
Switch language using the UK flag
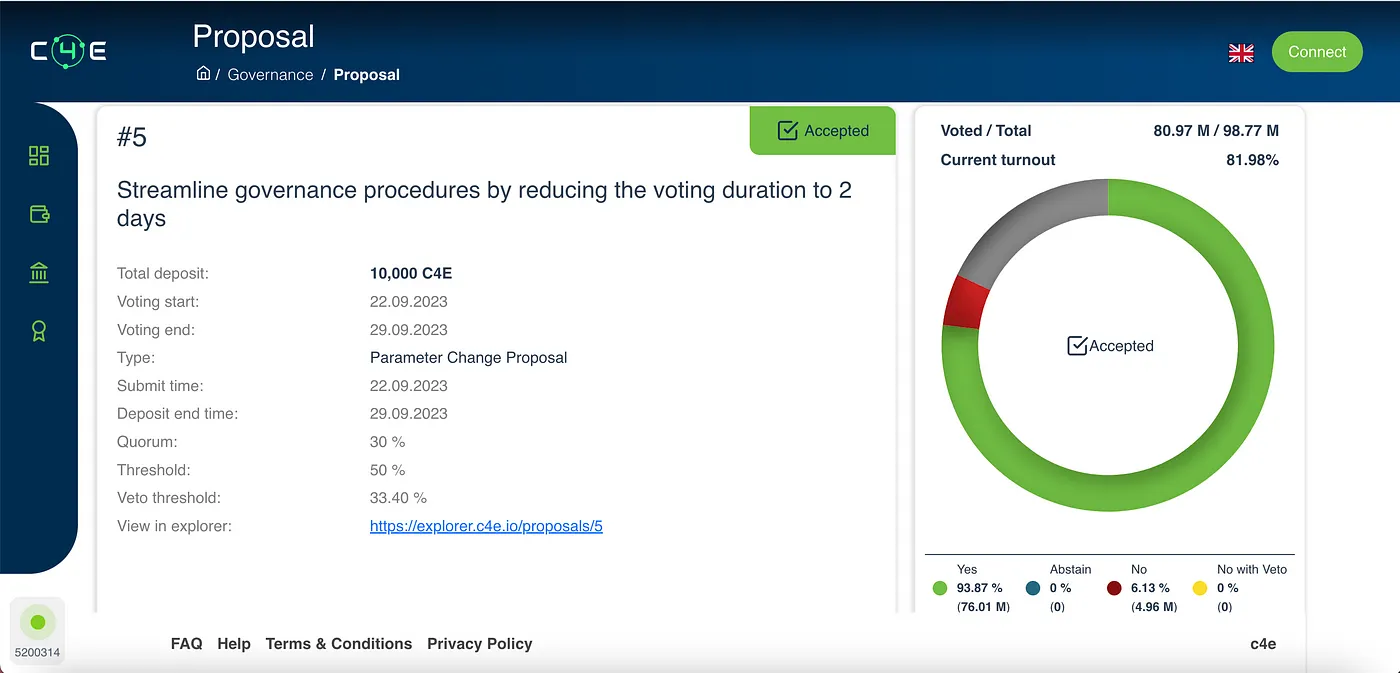pos(1241,53)
